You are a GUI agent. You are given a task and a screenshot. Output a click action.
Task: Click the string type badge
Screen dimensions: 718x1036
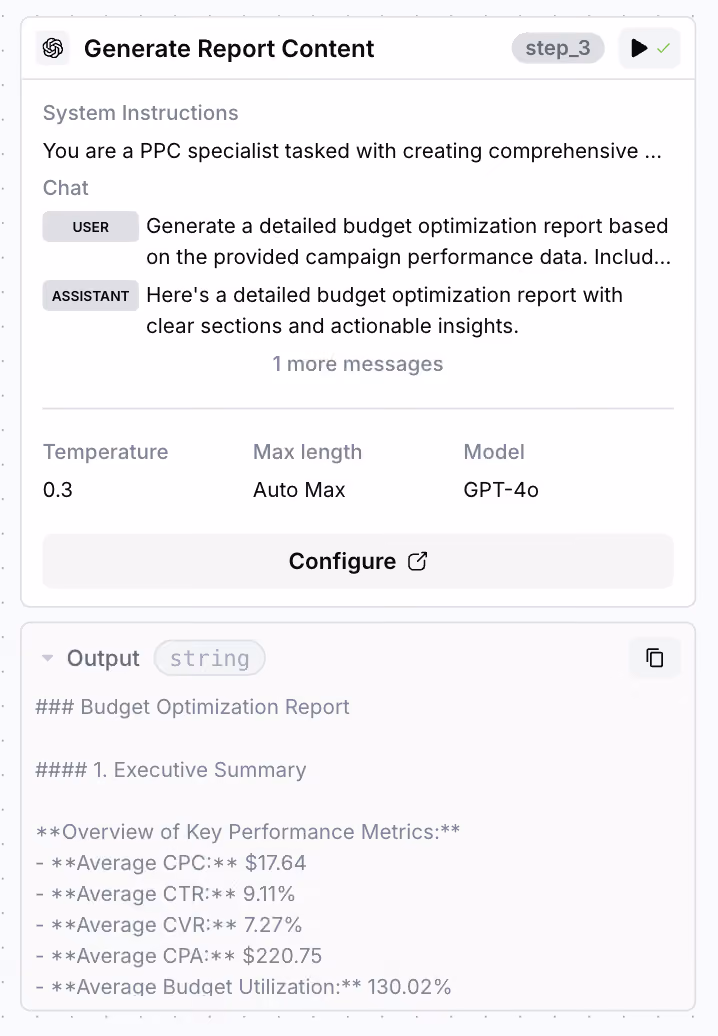pyautogui.click(x=209, y=658)
